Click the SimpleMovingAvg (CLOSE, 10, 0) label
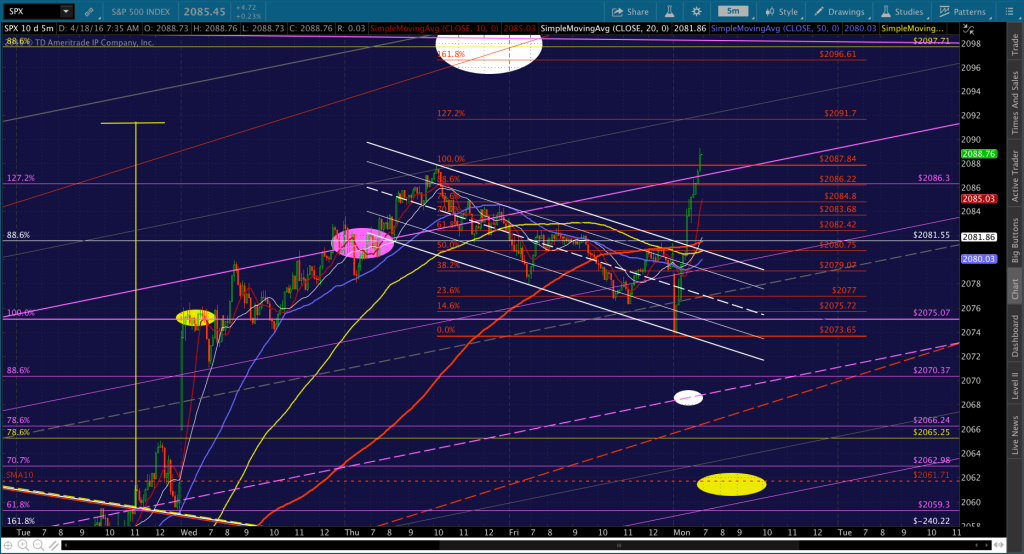 (434, 29)
